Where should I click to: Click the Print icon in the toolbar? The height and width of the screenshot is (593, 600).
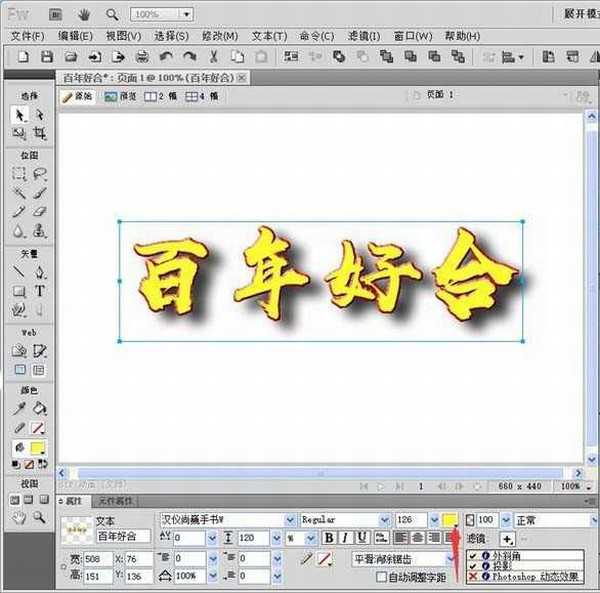[x=142, y=57]
